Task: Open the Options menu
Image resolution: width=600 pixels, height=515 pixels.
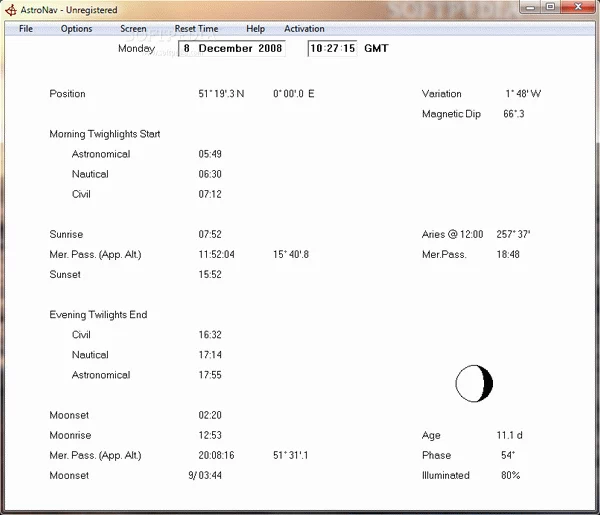Action: pyautogui.click(x=76, y=29)
